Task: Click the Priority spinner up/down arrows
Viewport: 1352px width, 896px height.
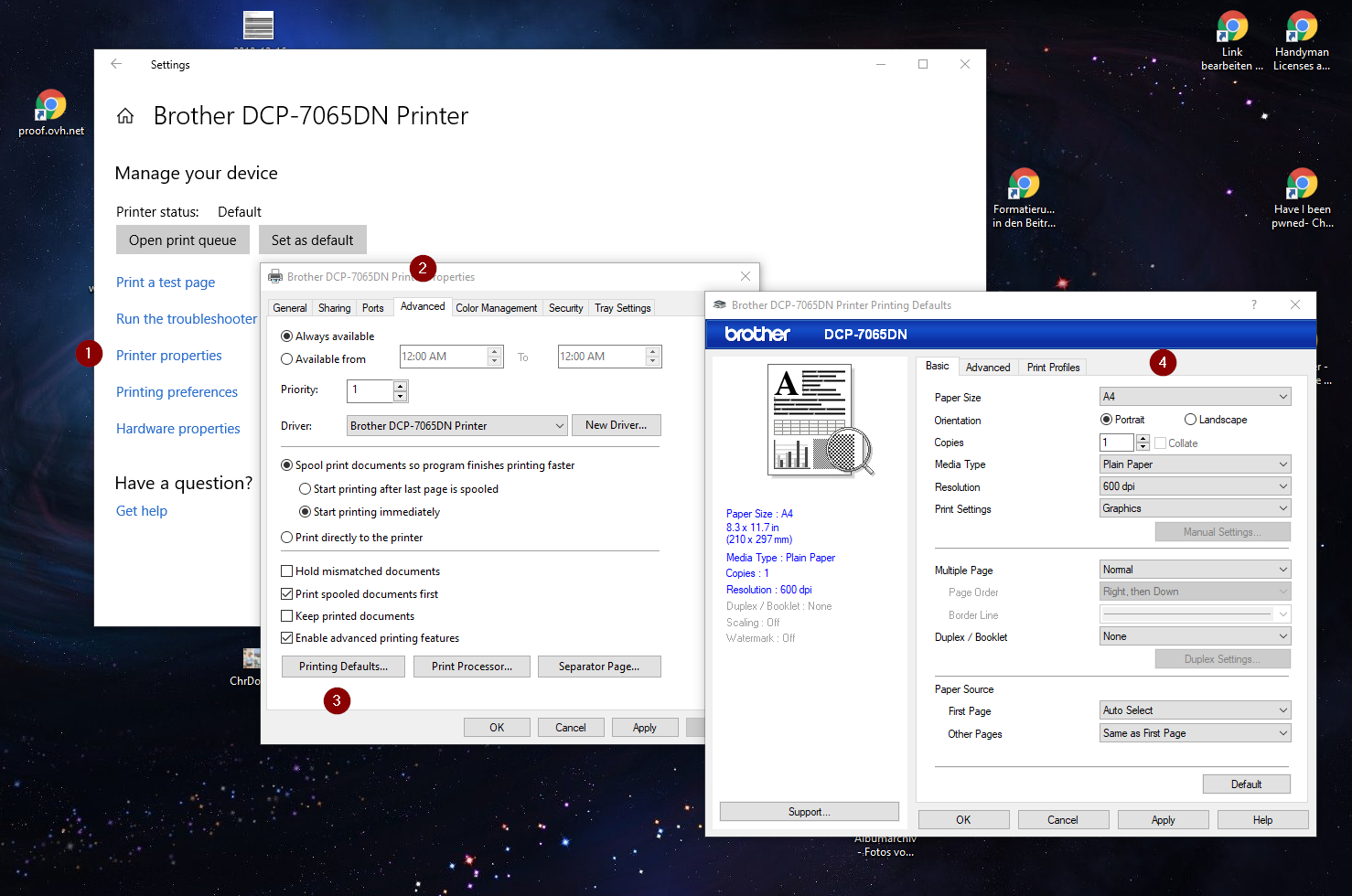Action: click(400, 390)
